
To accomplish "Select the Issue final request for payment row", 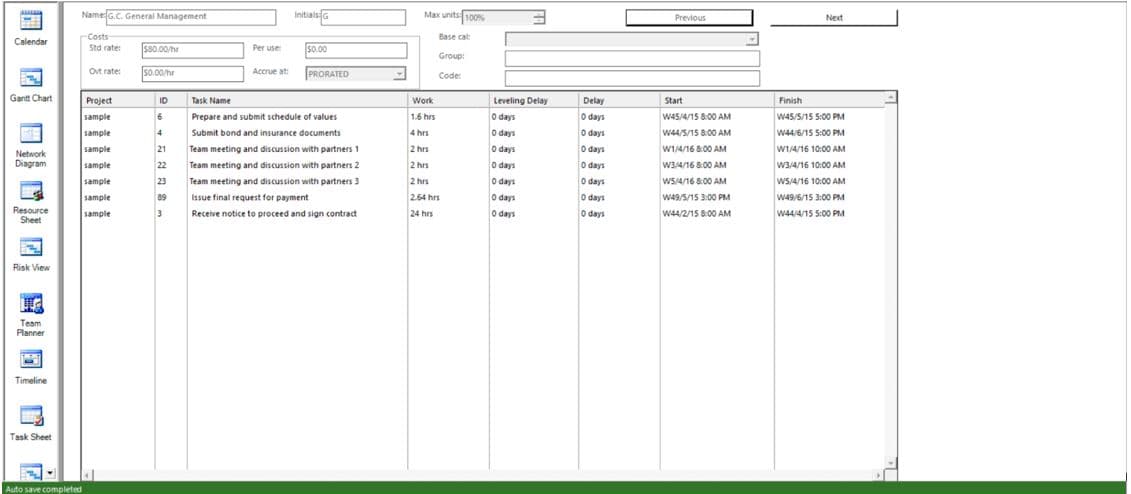I will pos(483,198).
